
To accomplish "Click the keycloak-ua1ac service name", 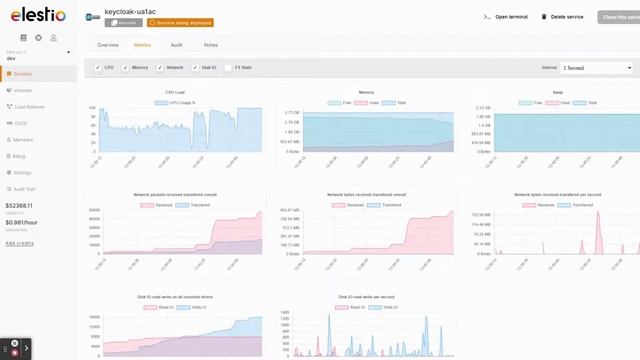I will (x=130, y=12).
